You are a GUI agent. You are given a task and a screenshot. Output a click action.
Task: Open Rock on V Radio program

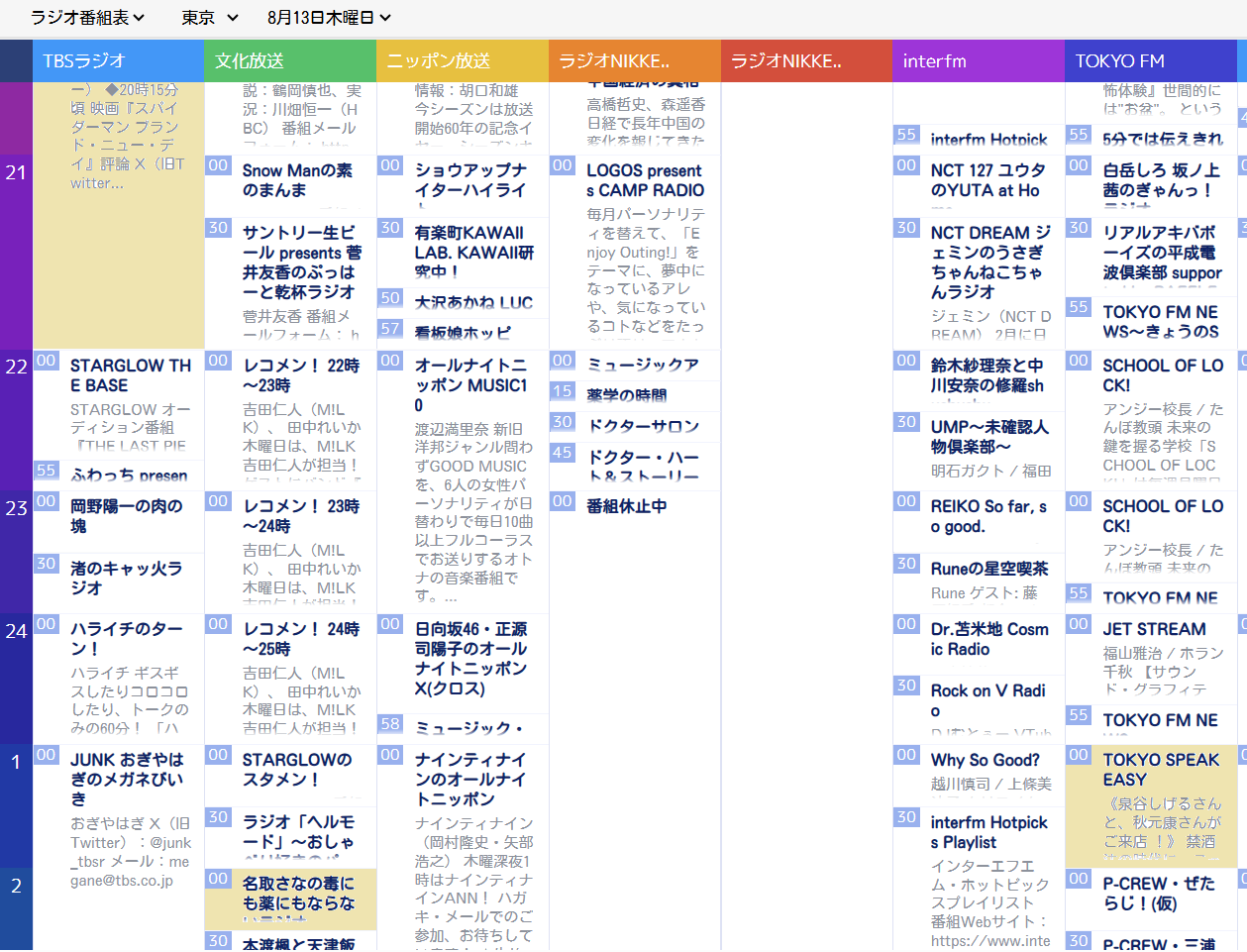[987, 700]
